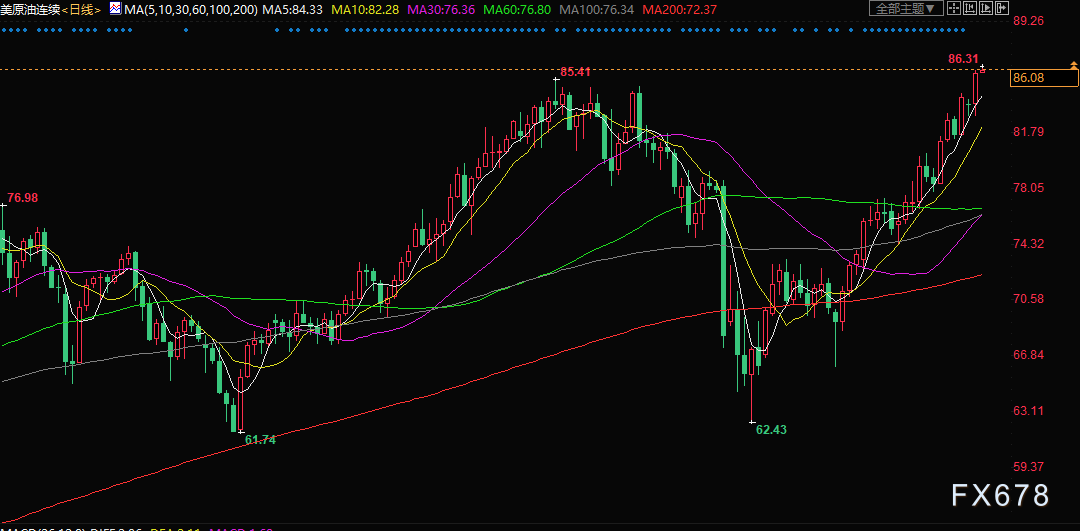Open the 全部主题 theme dropdown
Viewport: 1080px width, 531px height.
pos(906,8)
